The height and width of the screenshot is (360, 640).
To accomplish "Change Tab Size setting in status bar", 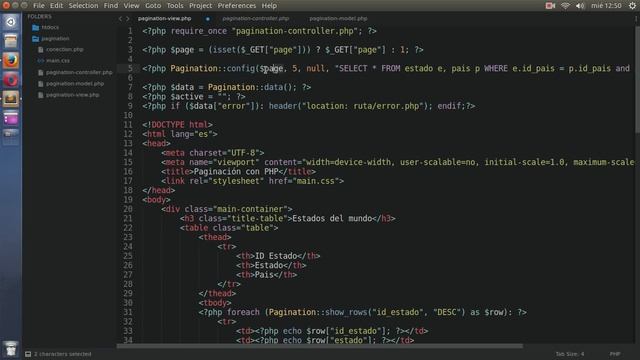I will tap(569, 354).
